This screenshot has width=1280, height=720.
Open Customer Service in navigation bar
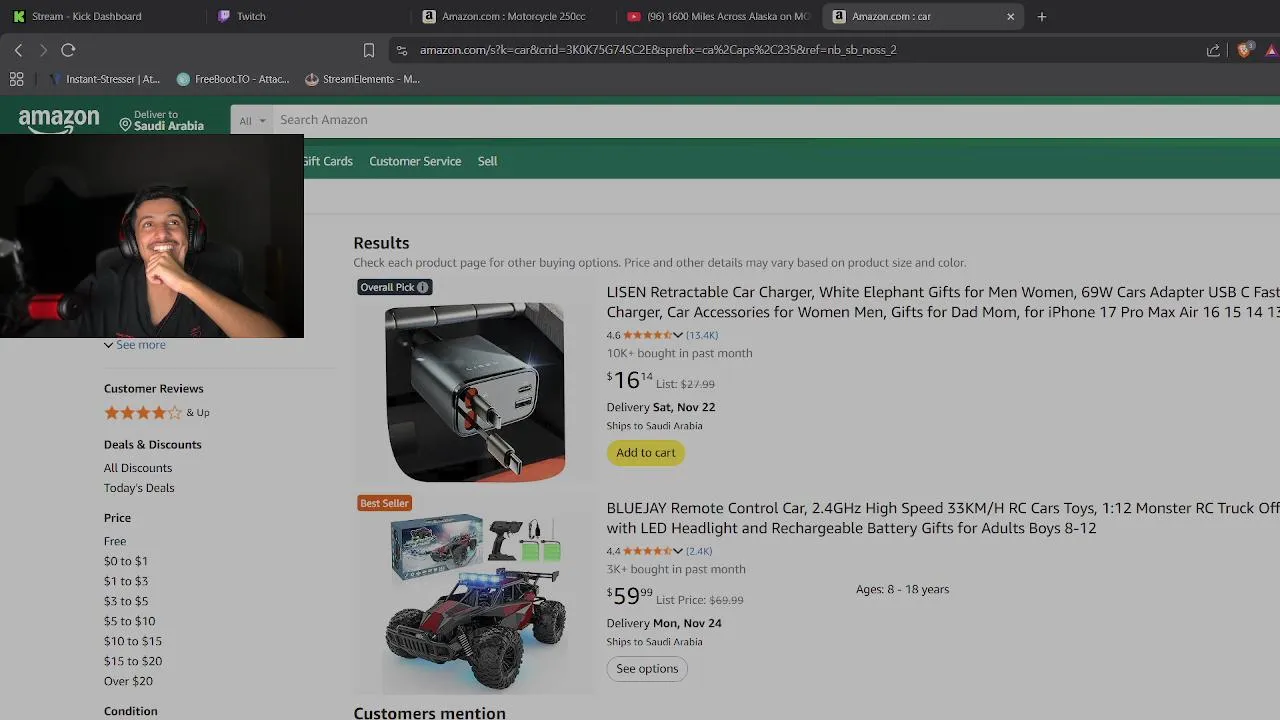(415, 161)
